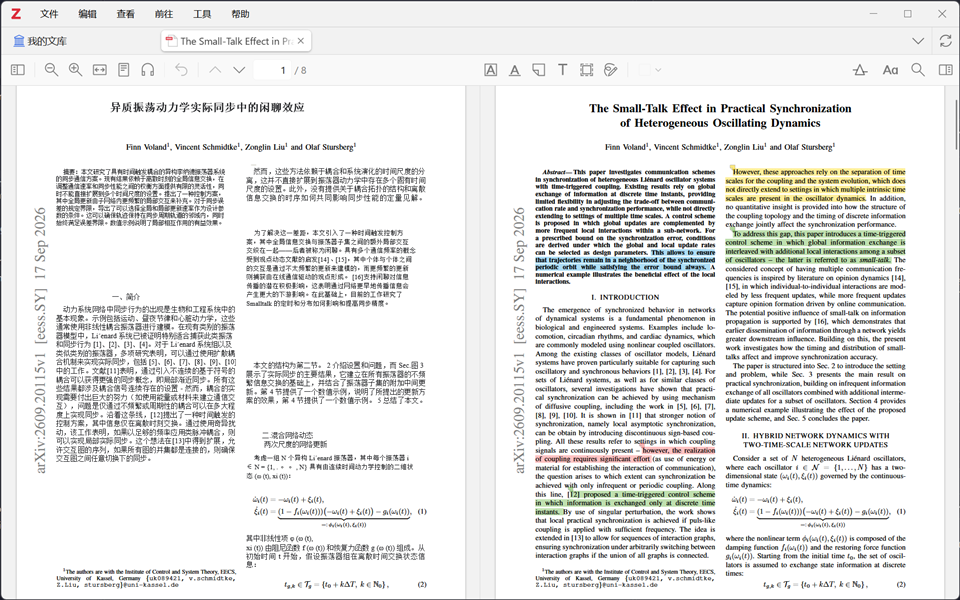
Task: Click 'Abstract—' at start of abstract
Action: coord(557,172)
